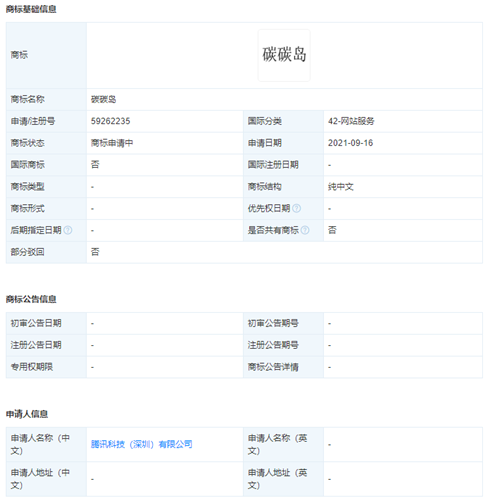Click the 否 value in 是否共有商标 row
This screenshot has height=500, width=487.
pos(332,230)
